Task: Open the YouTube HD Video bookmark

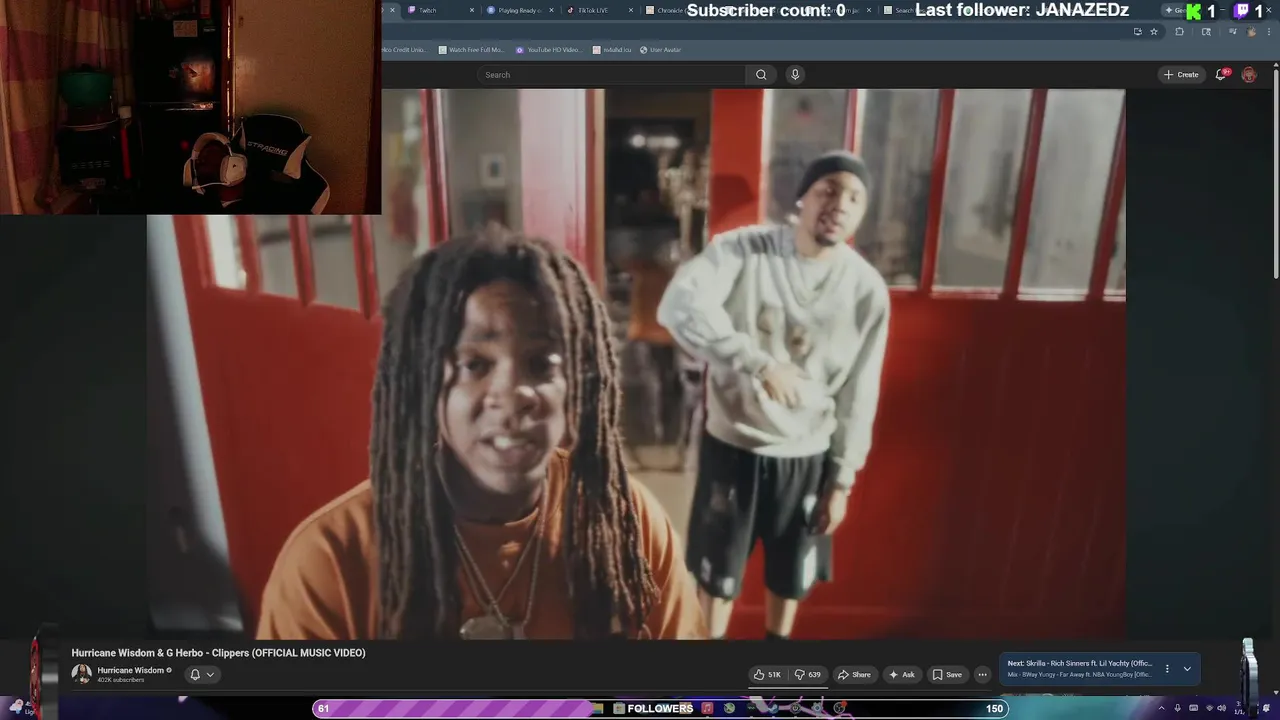Action: [x=548, y=50]
